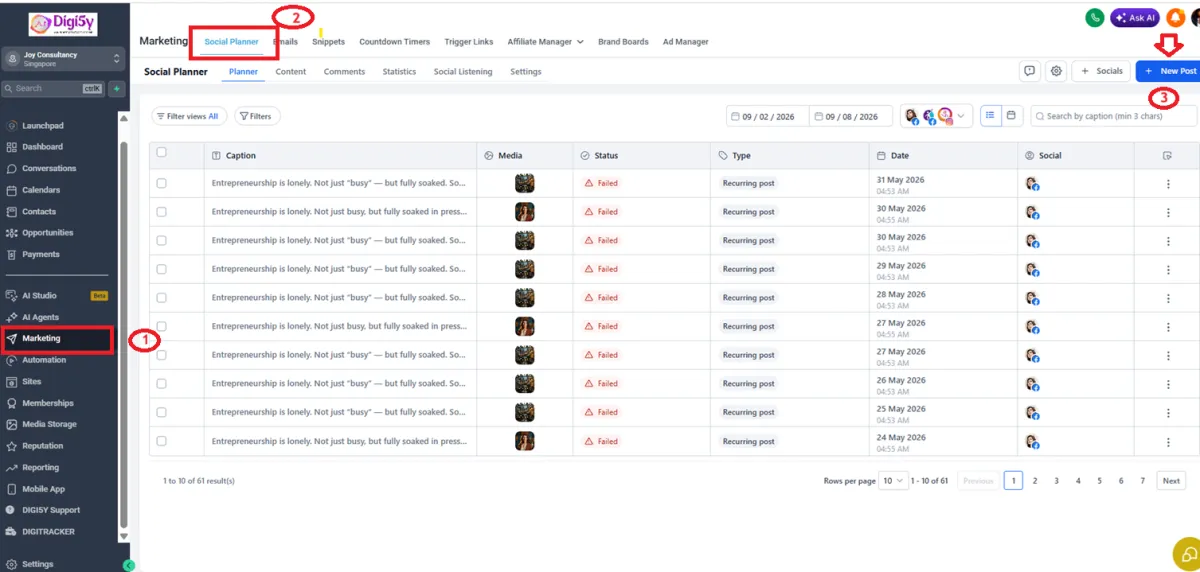
Task: Click the column settings icon in table header
Action: click(x=1167, y=155)
